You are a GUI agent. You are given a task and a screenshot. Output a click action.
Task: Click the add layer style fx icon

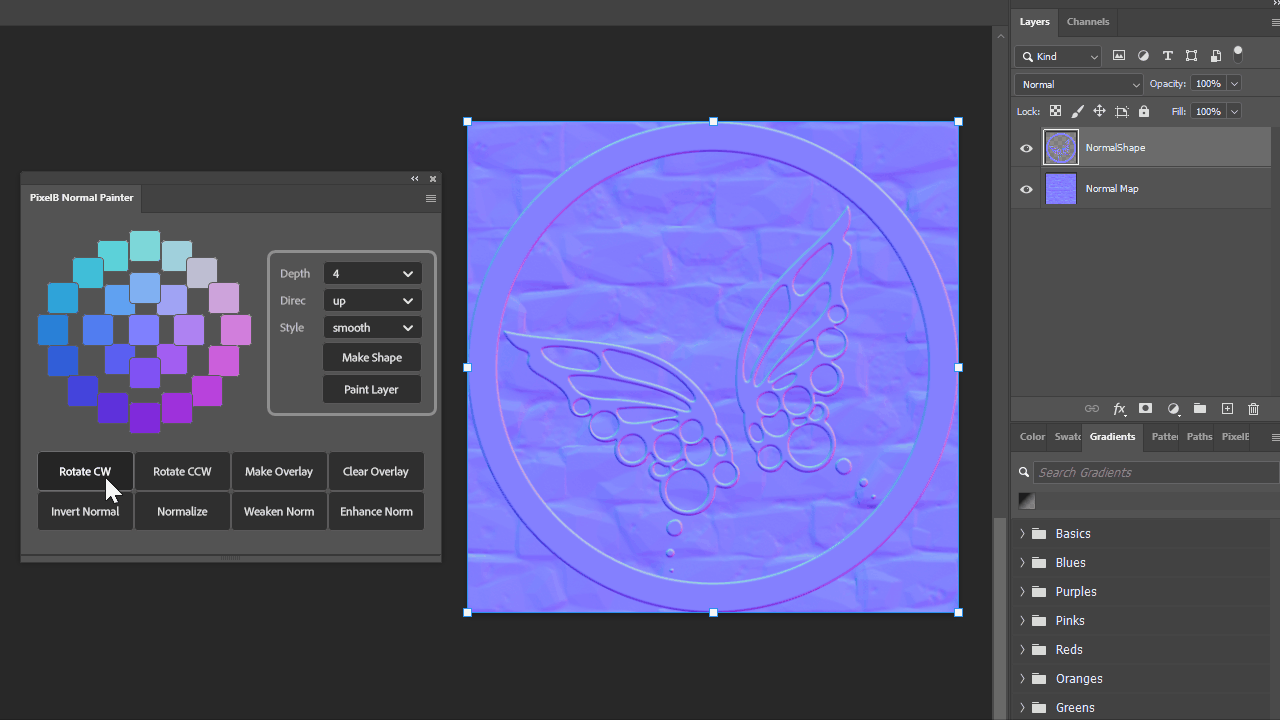coord(1119,409)
